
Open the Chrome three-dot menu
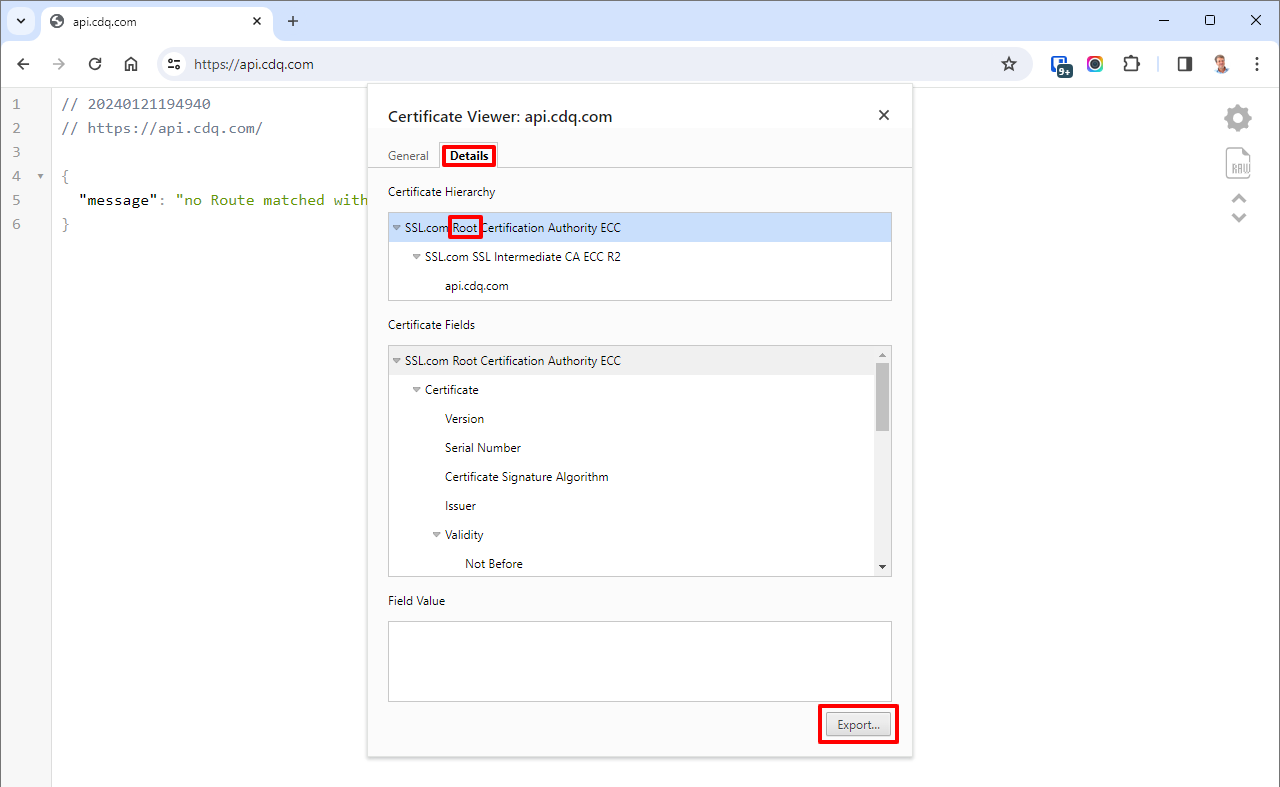click(x=1257, y=64)
